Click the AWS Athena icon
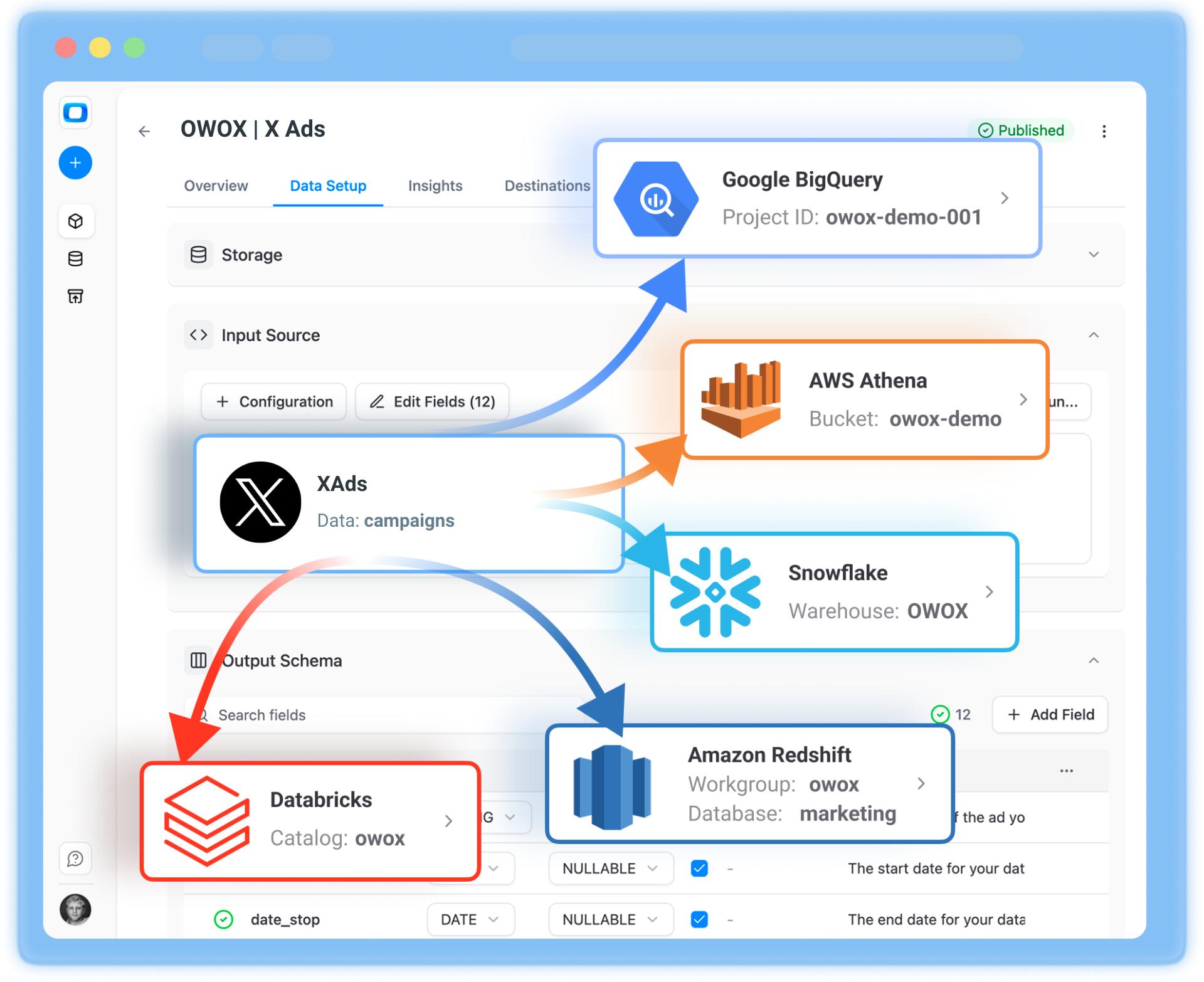The height and width of the screenshot is (982, 1204). pos(742,399)
